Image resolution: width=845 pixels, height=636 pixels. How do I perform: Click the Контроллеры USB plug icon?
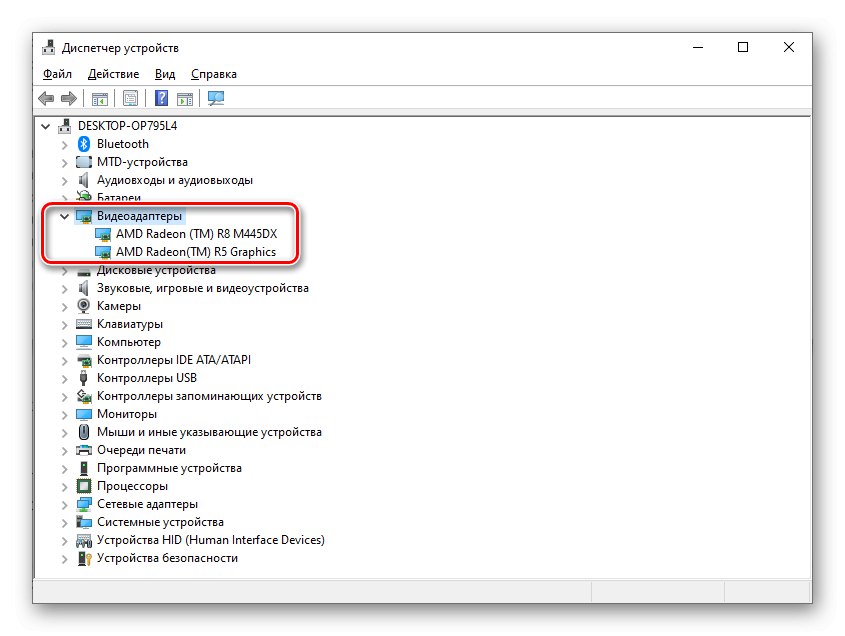coord(84,378)
